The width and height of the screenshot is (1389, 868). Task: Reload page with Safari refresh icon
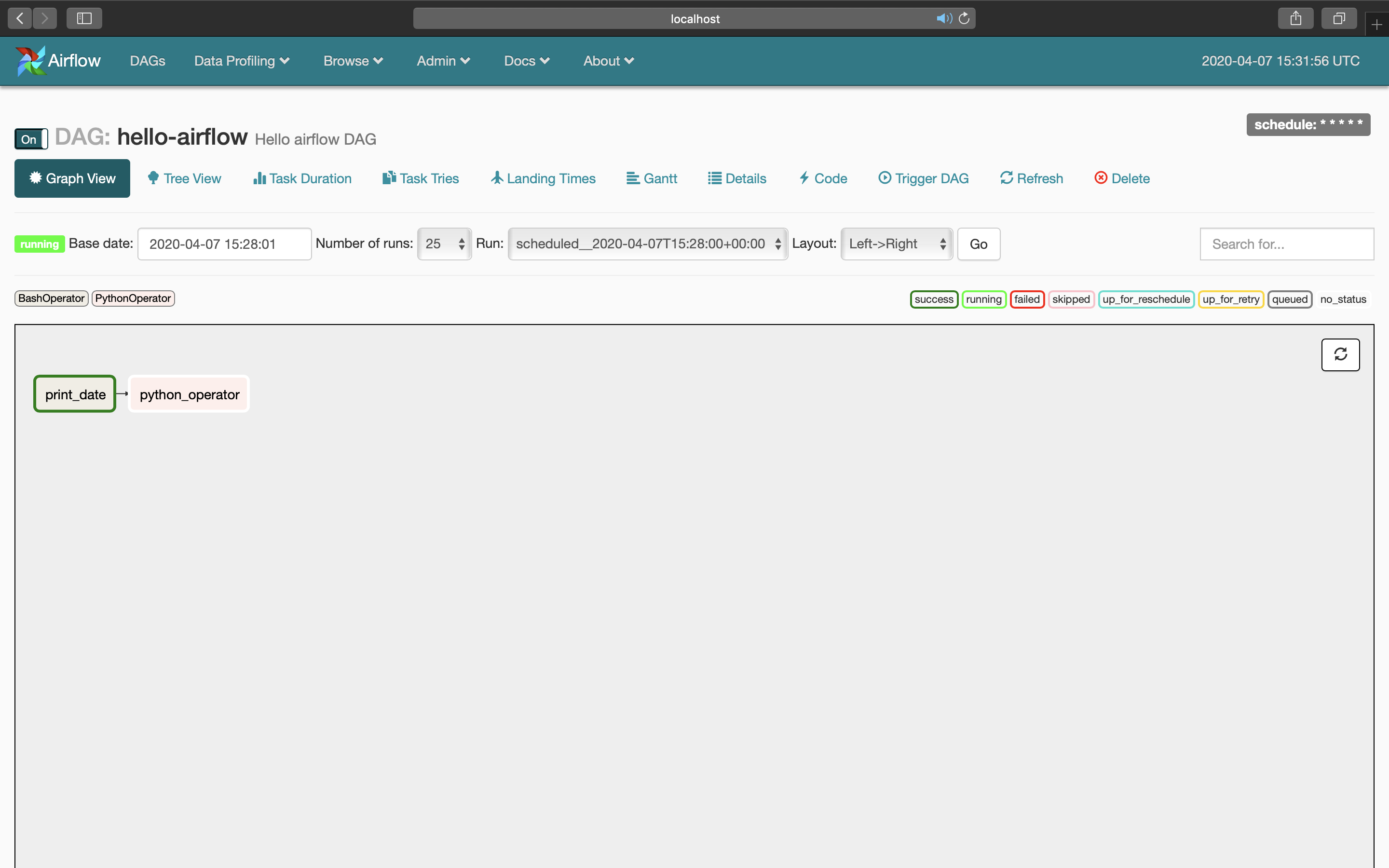coord(964,18)
